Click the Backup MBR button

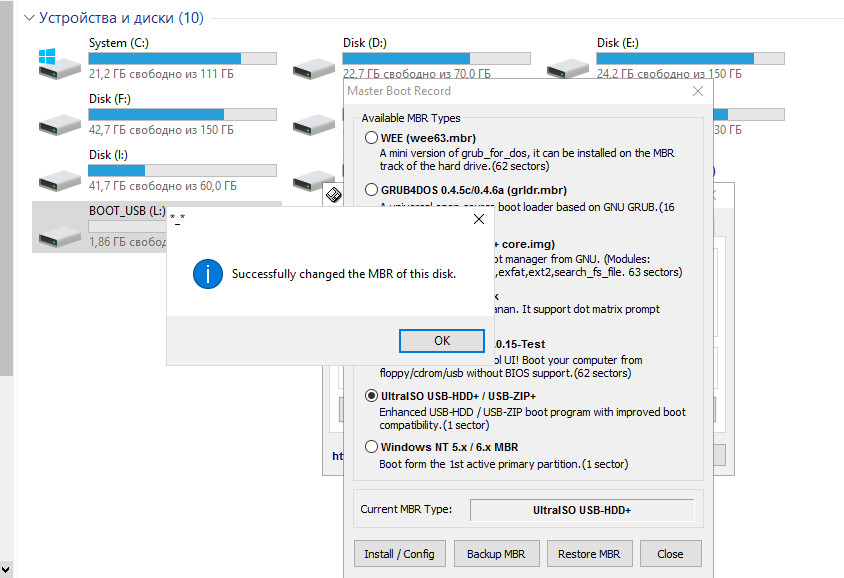coord(497,553)
